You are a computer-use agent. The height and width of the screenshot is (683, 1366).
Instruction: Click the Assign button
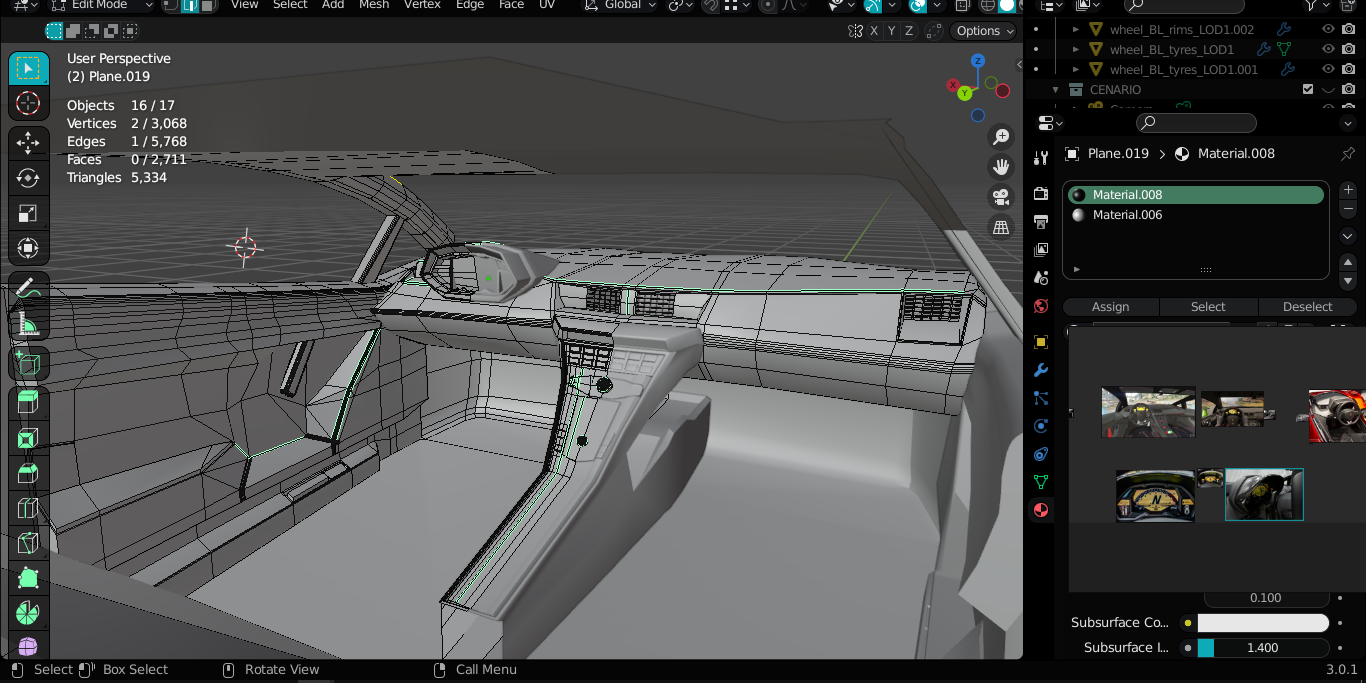coord(1110,307)
